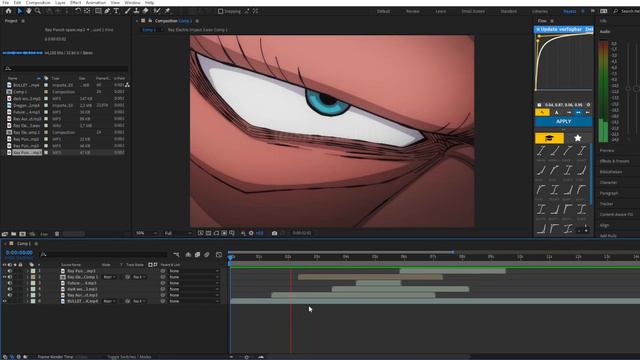The width and height of the screenshot is (640, 360).
Task: Toggle audio for layer 2 Ray Ele Comp 1
Action: click(x=10, y=277)
